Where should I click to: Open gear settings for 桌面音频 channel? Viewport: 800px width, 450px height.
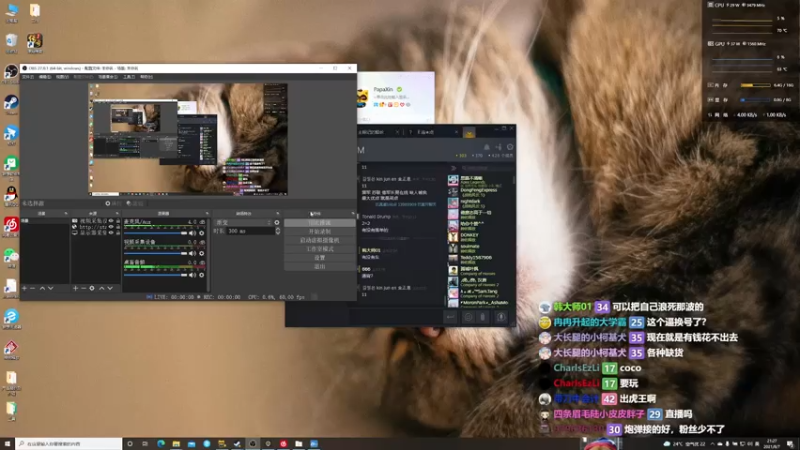[202, 275]
